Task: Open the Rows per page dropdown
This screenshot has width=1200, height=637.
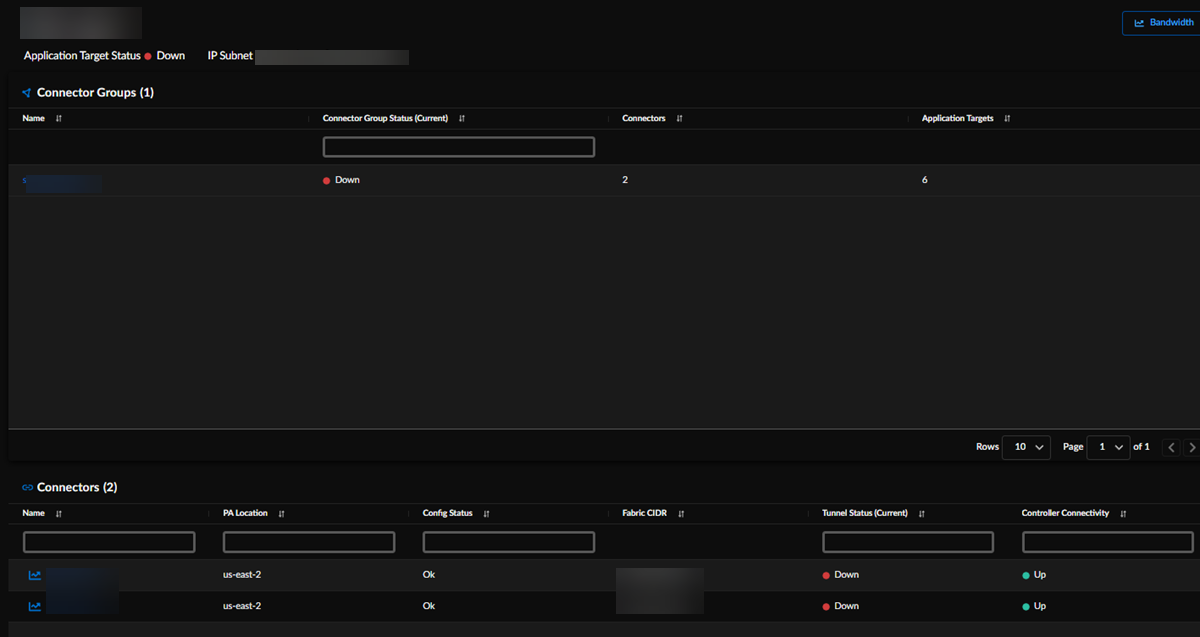Action: pos(1027,447)
